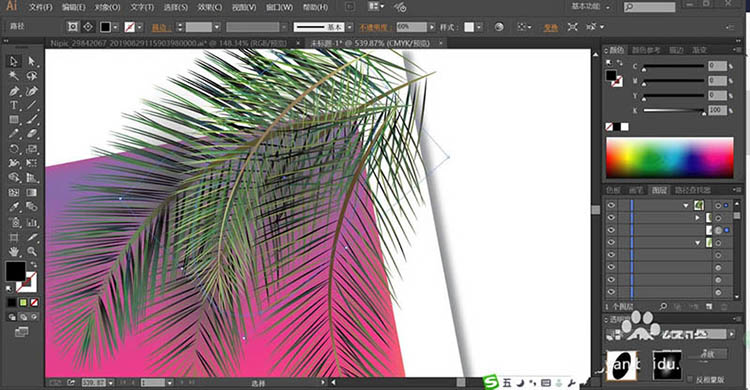The image size is (750, 390).
Task: Select the Selection (black arrow) tool
Action: pos(13,61)
